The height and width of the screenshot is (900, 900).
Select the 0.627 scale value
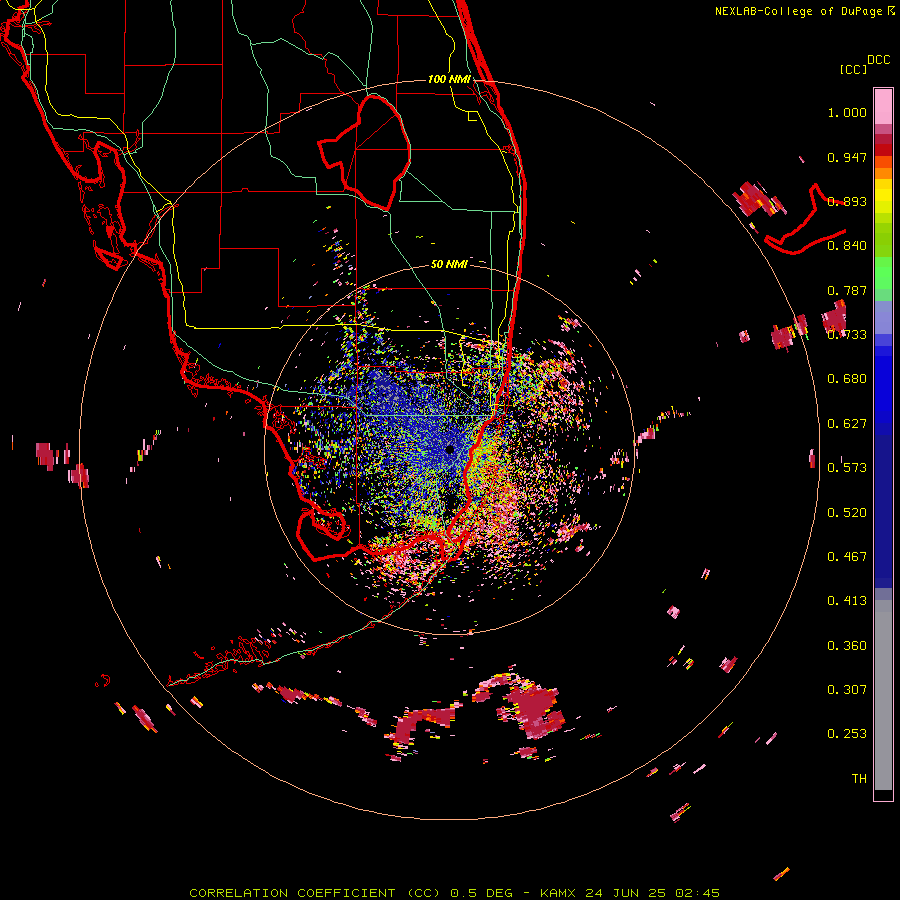[847, 424]
